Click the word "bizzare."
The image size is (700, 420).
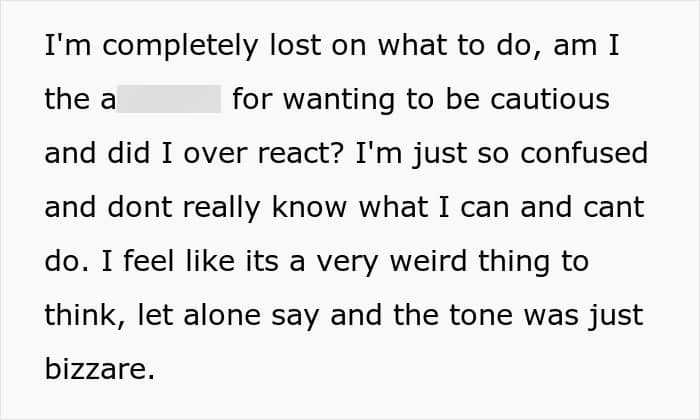(100, 370)
